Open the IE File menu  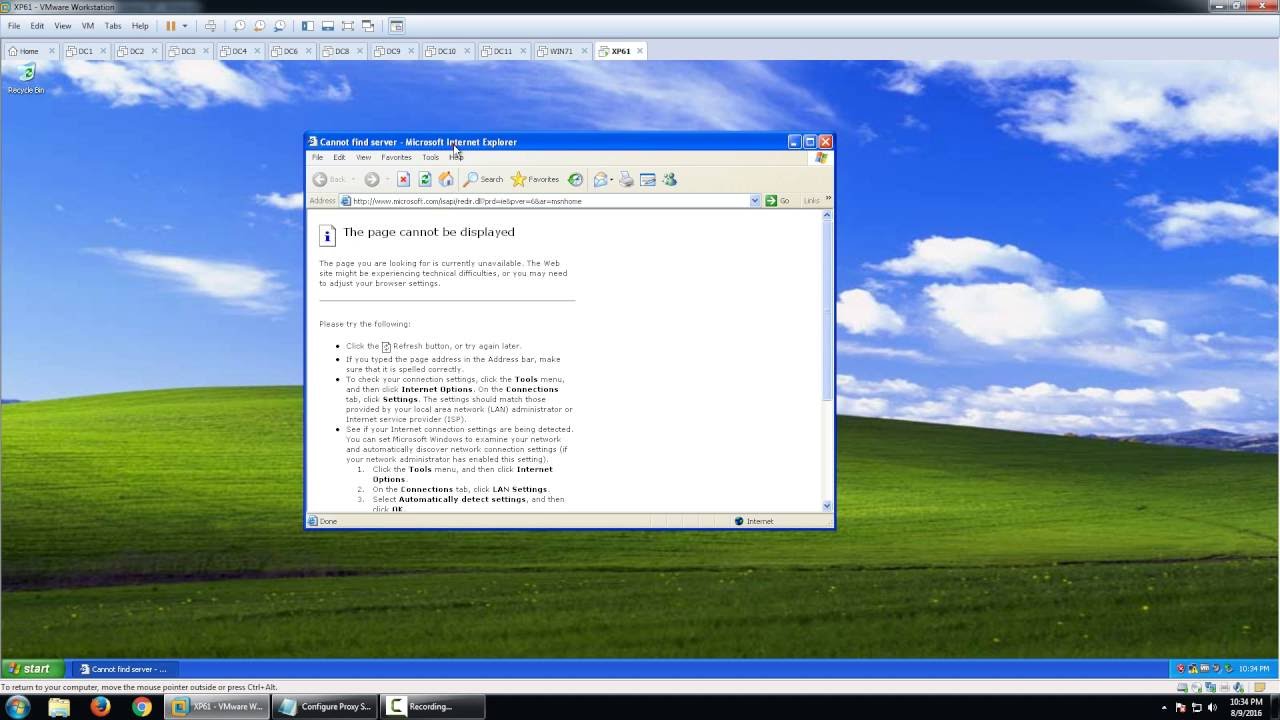click(317, 157)
